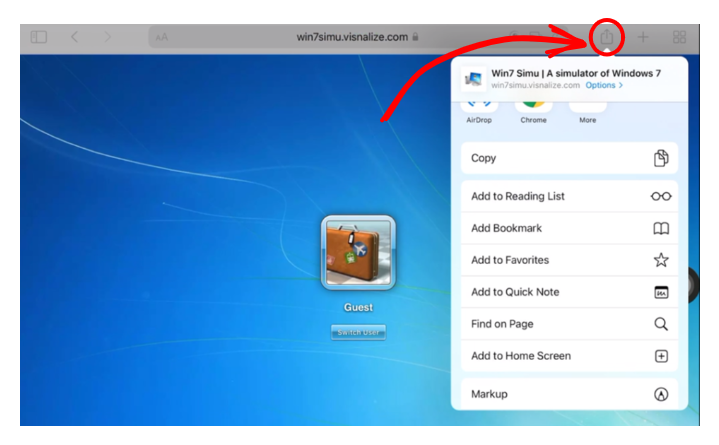The width and height of the screenshot is (719, 445).
Task: Open Safari sidebar panel icon
Action: tap(39, 37)
